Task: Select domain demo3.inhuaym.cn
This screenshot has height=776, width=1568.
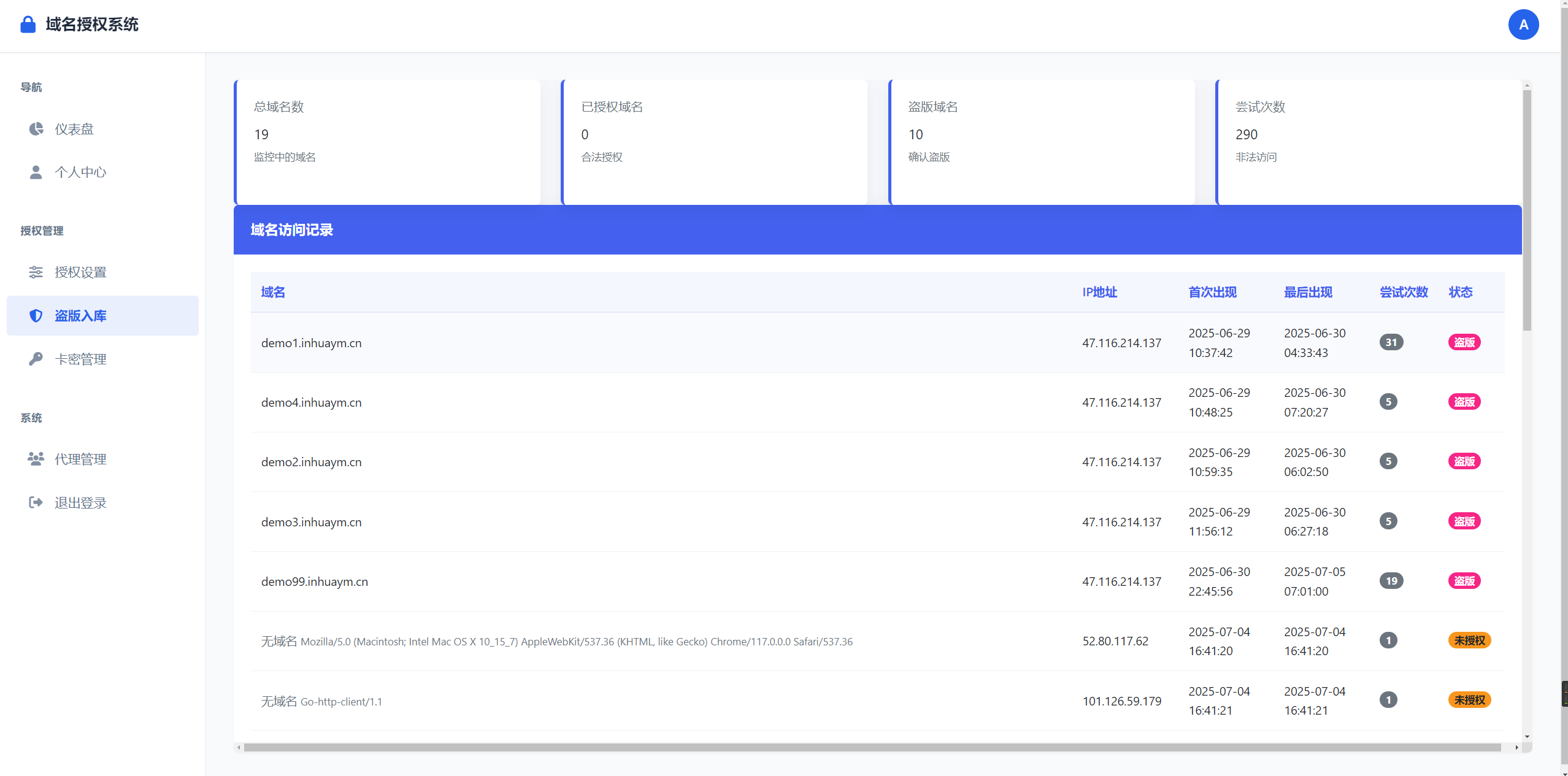Action: 311,522
